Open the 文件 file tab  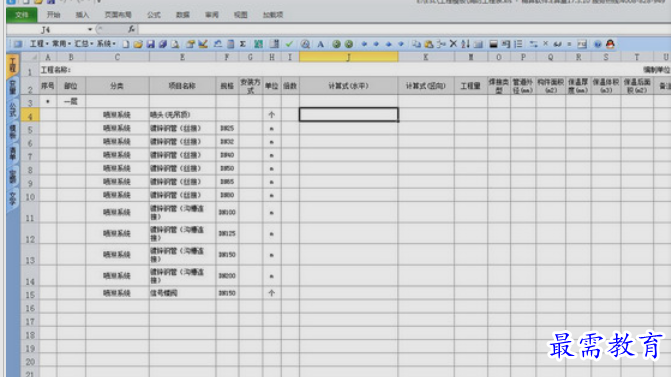click(x=21, y=15)
